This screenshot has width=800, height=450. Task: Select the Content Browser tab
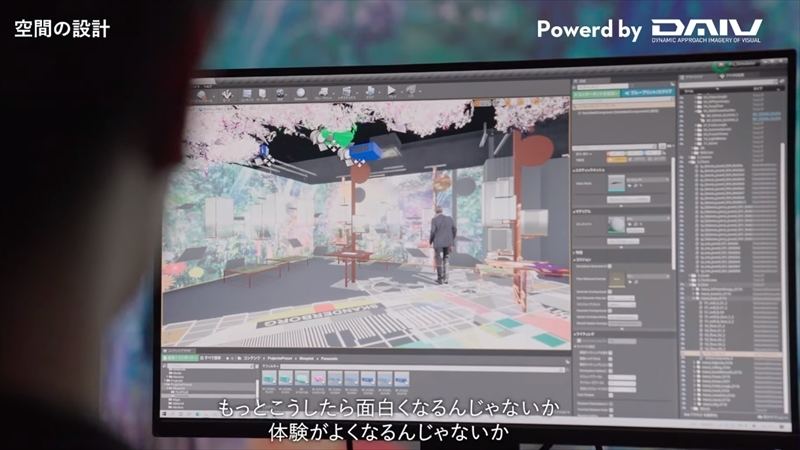click(x=180, y=351)
